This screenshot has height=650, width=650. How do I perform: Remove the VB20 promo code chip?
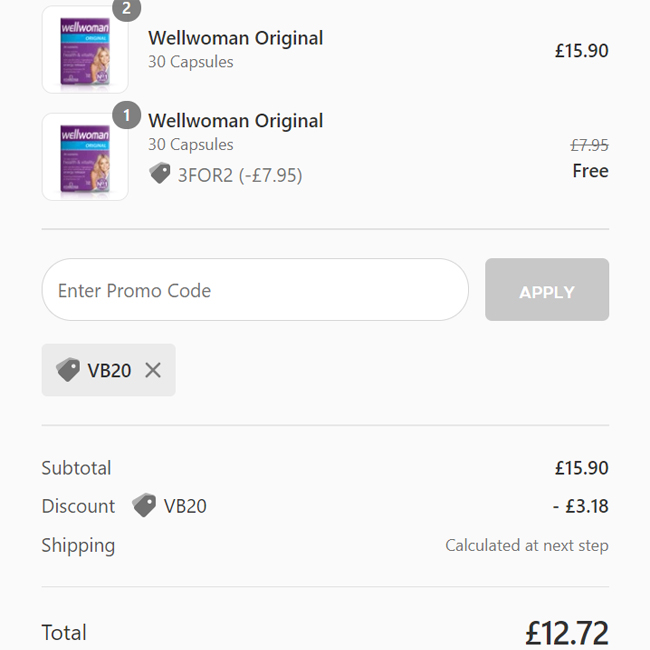[153, 370]
